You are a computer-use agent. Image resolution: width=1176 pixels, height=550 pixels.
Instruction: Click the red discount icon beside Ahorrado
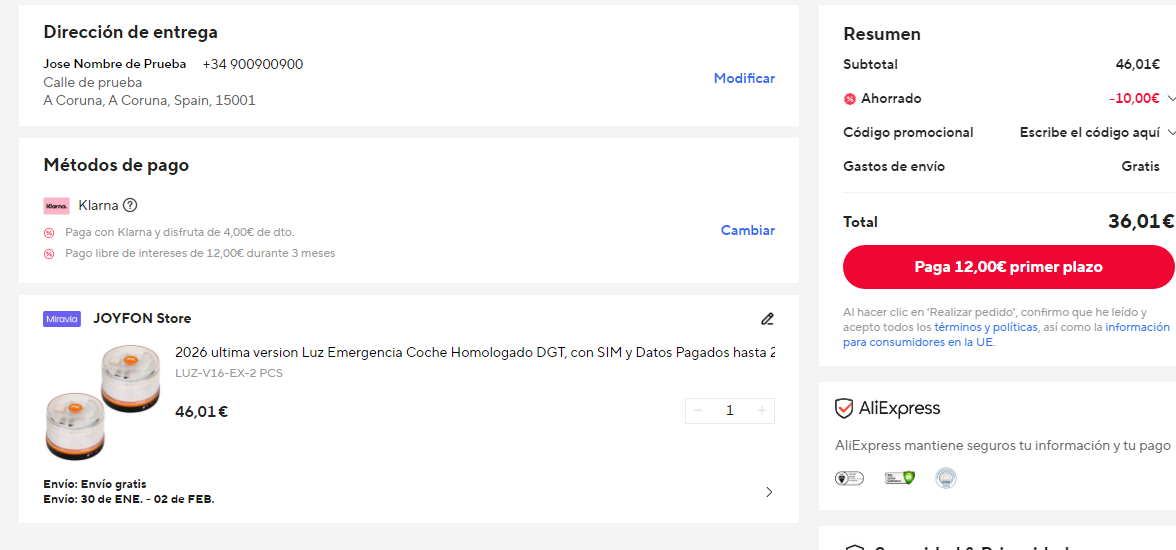click(850, 99)
